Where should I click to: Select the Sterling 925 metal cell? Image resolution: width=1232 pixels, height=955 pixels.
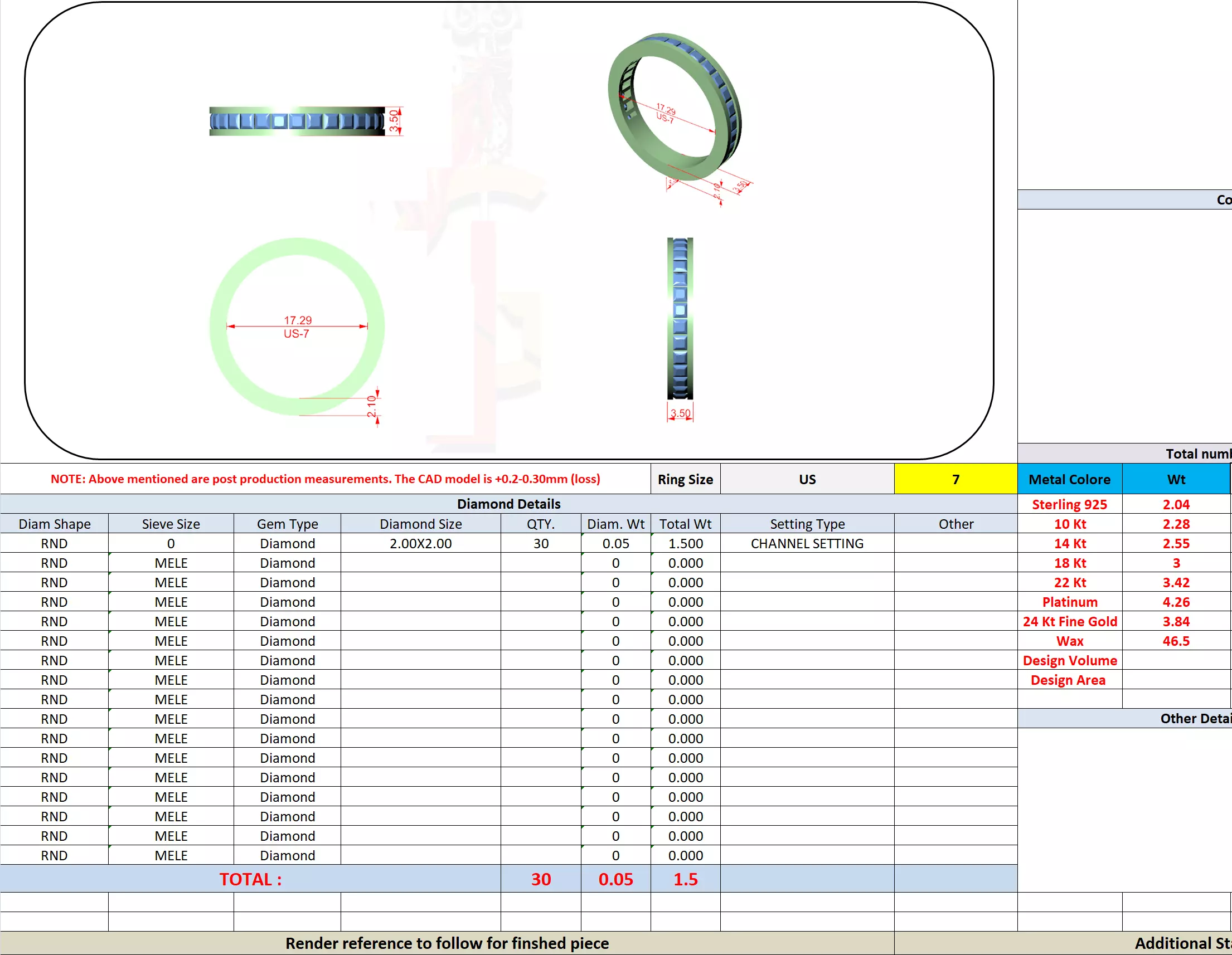coord(1069,504)
